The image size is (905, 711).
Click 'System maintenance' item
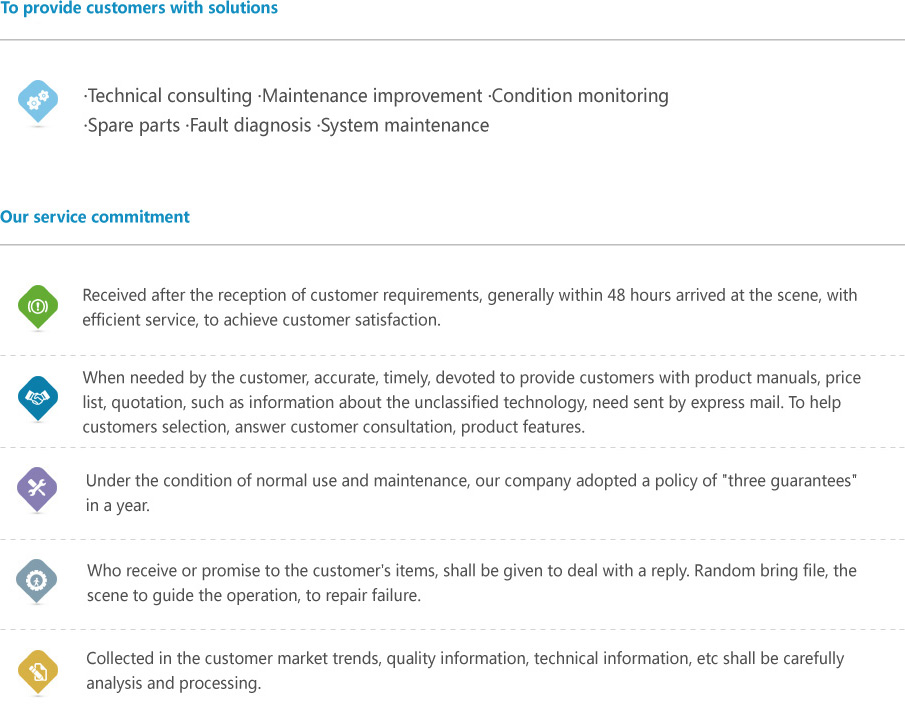[403, 125]
